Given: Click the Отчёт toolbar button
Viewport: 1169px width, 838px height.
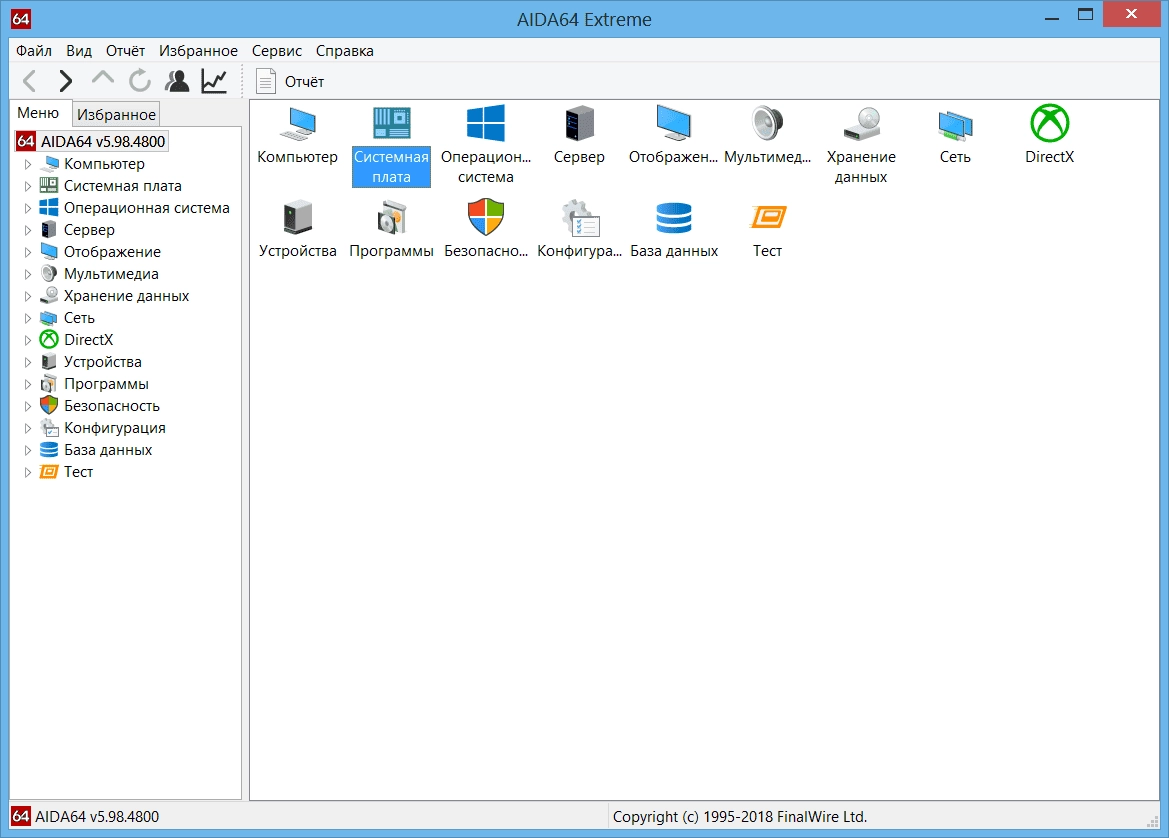Looking at the screenshot, I should 290,81.
